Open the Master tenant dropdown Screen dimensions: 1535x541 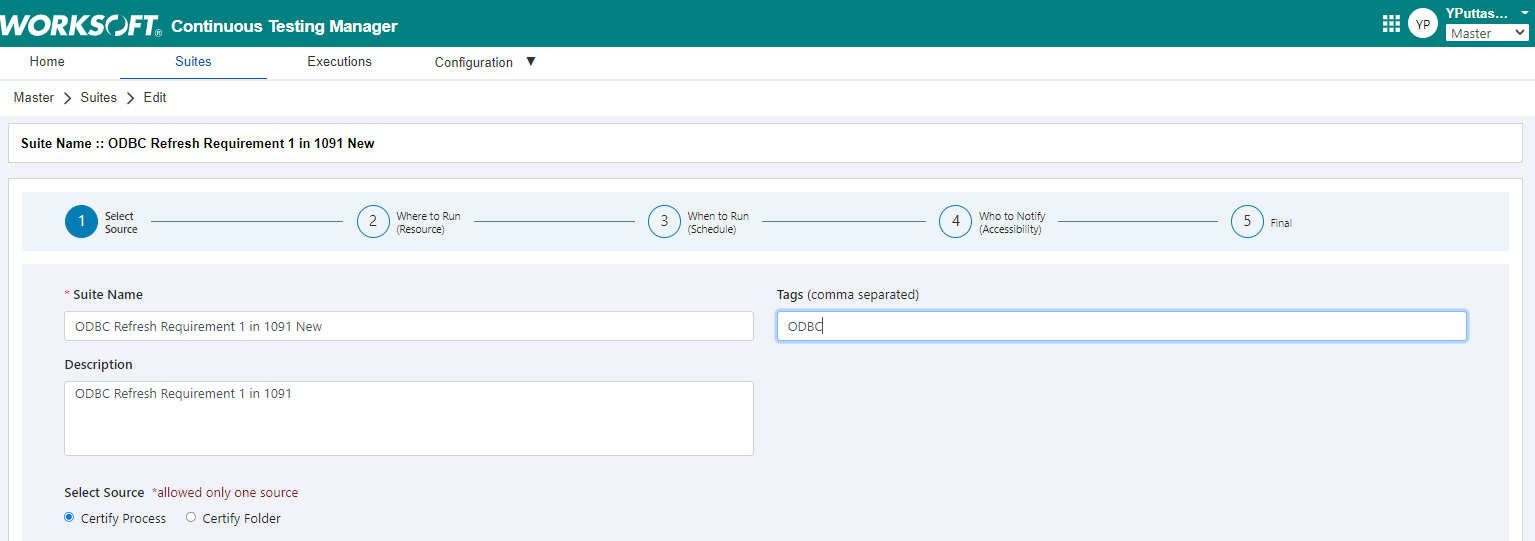1487,33
